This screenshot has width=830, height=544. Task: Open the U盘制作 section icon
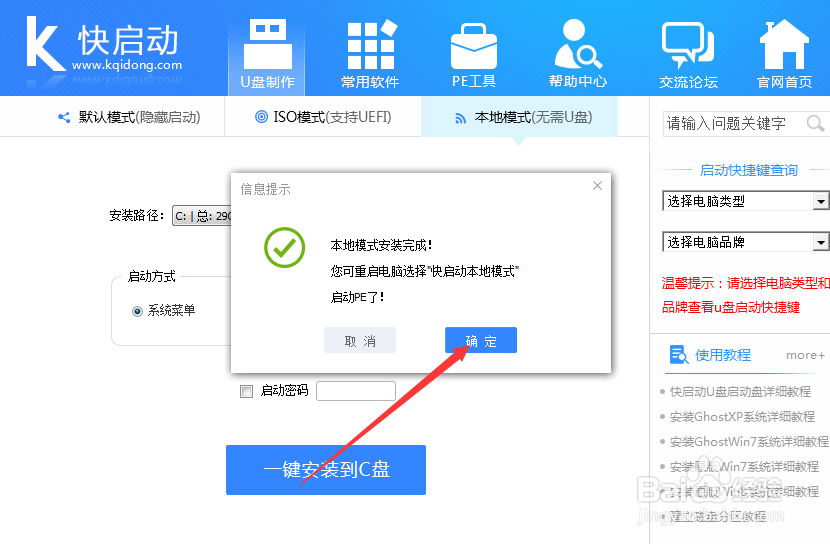[x=267, y=44]
